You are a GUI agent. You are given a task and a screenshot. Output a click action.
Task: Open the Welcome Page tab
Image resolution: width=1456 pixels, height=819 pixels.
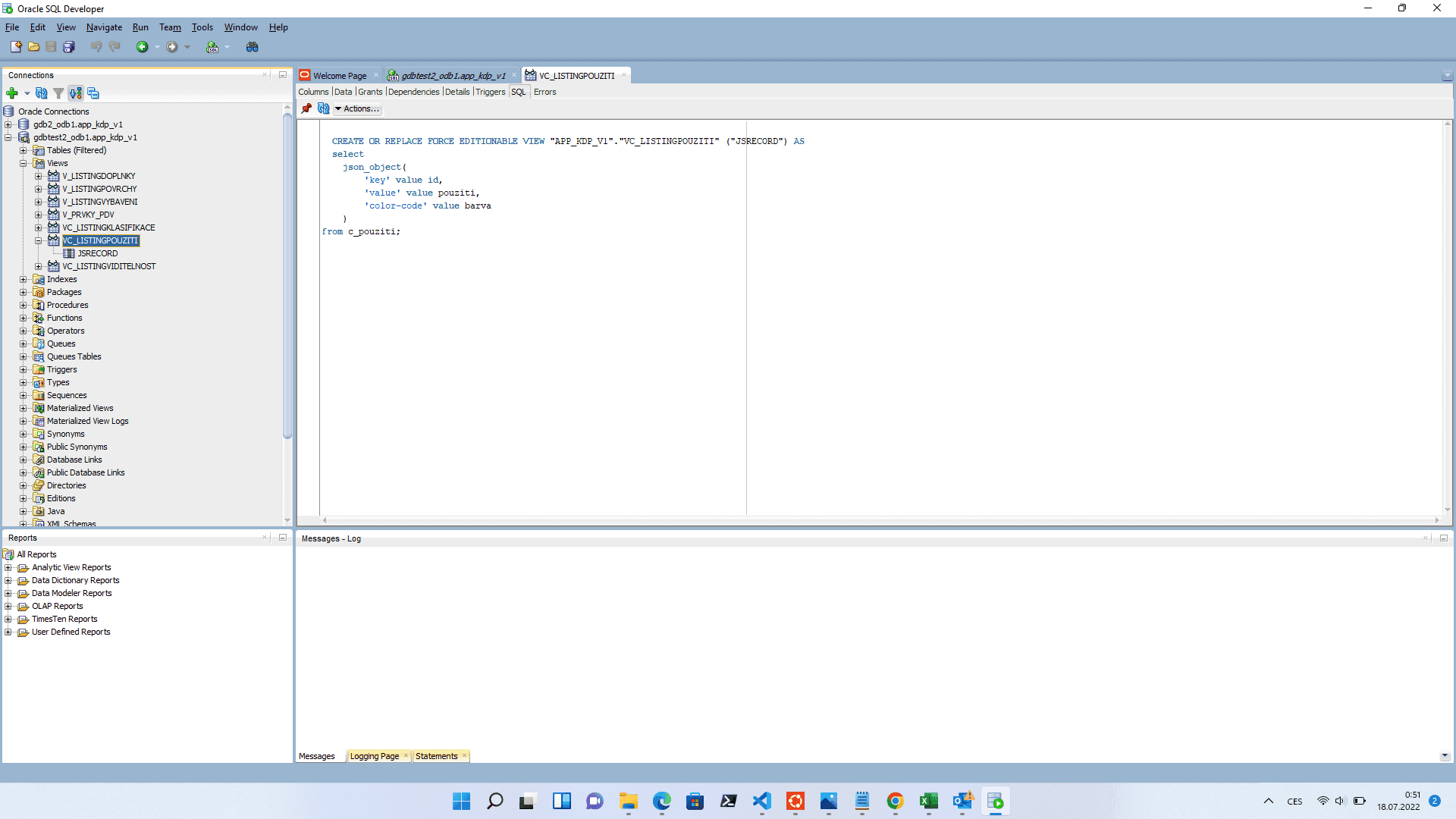pyautogui.click(x=339, y=75)
